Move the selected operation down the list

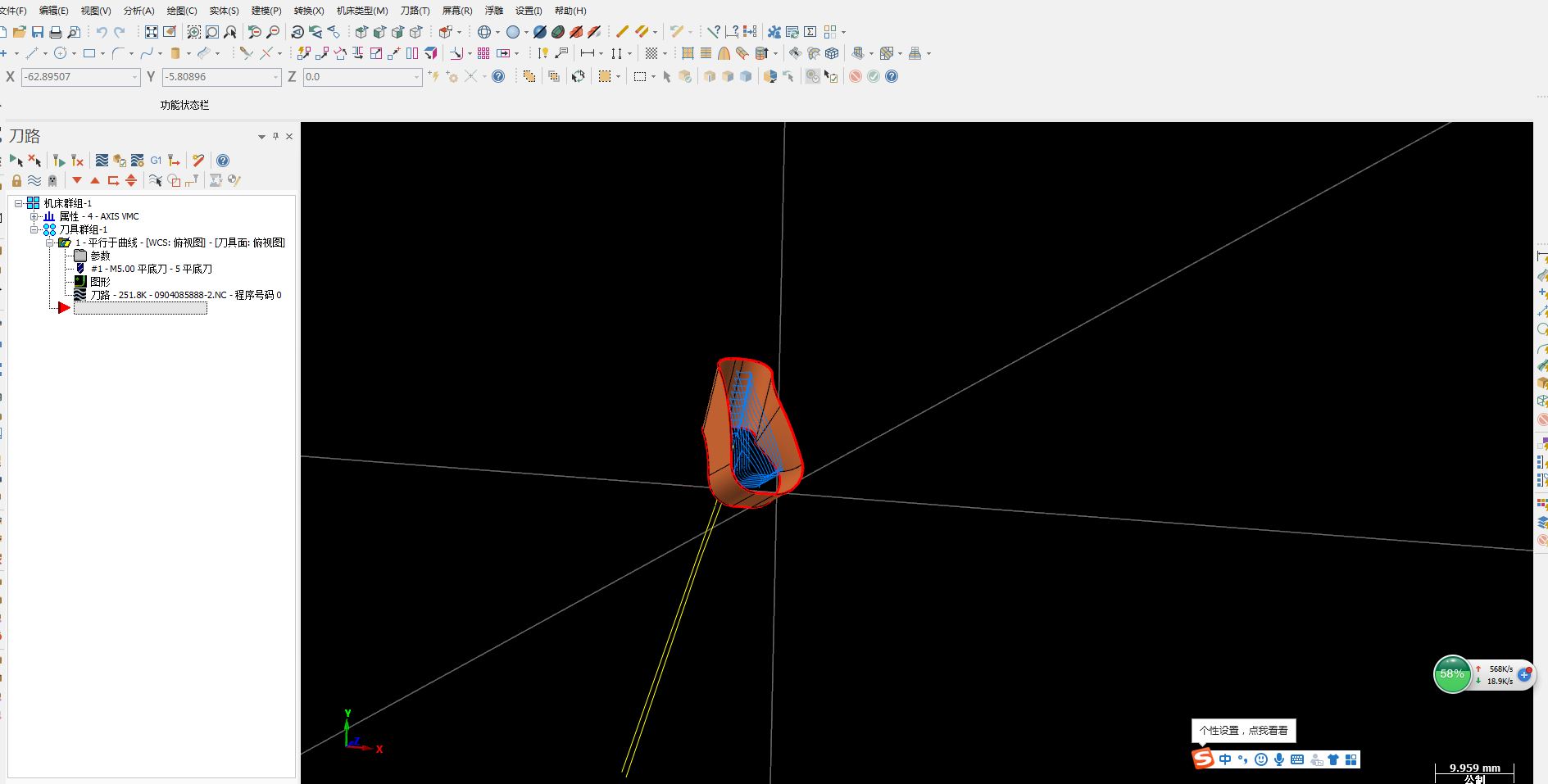tap(77, 181)
